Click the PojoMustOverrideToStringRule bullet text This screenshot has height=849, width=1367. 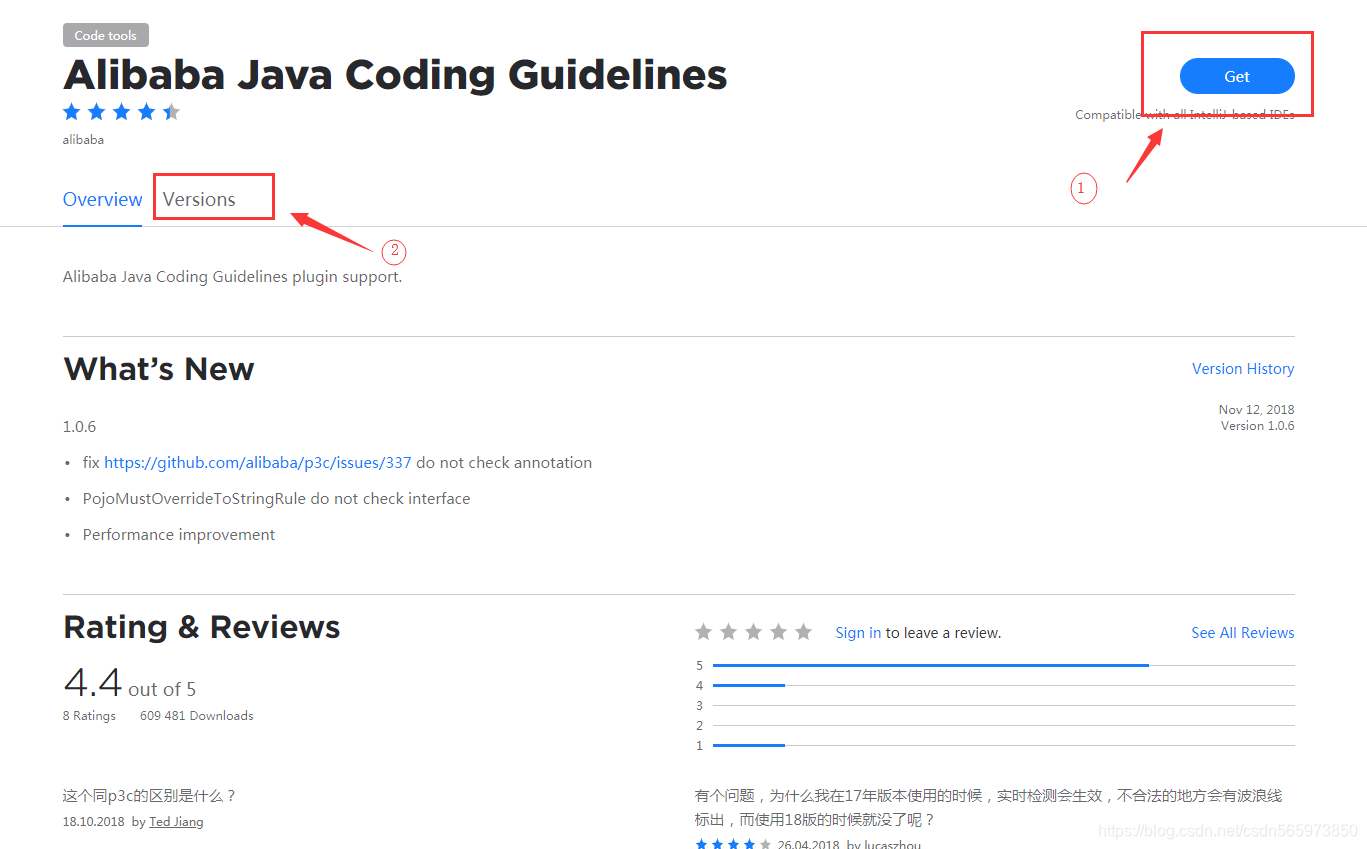[x=276, y=499]
